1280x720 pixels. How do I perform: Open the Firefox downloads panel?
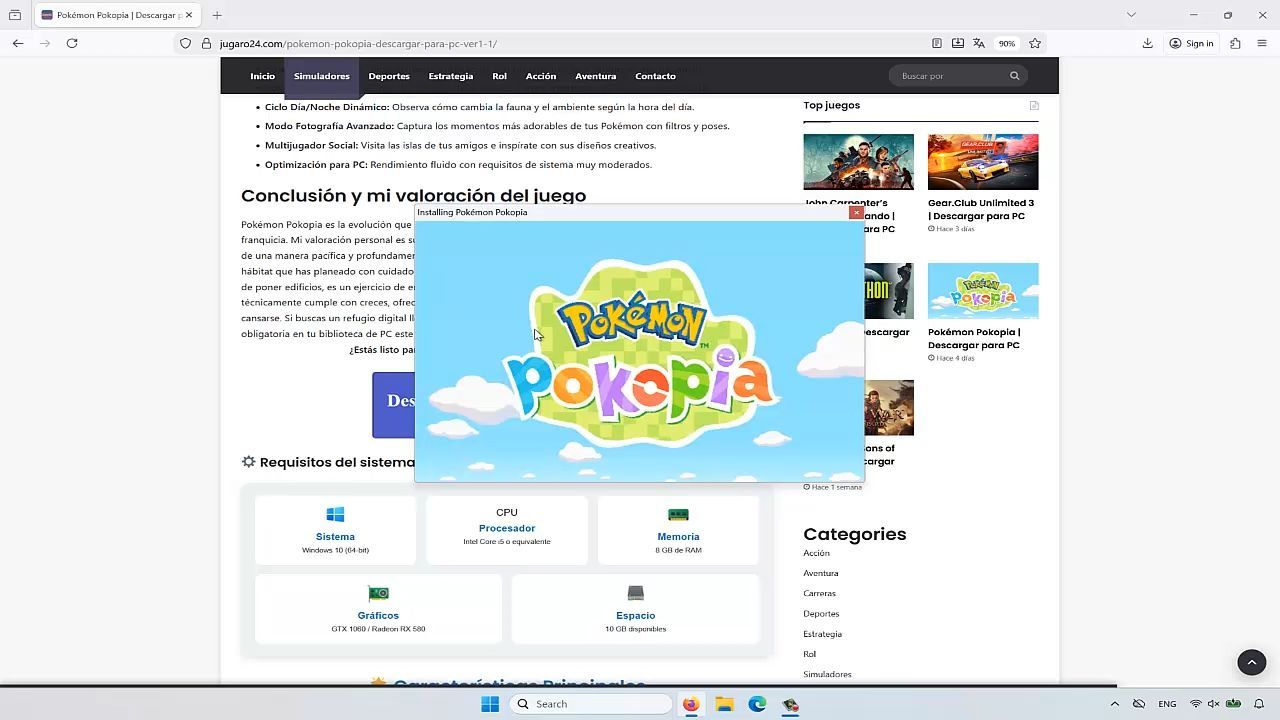tap(1147, 43)
